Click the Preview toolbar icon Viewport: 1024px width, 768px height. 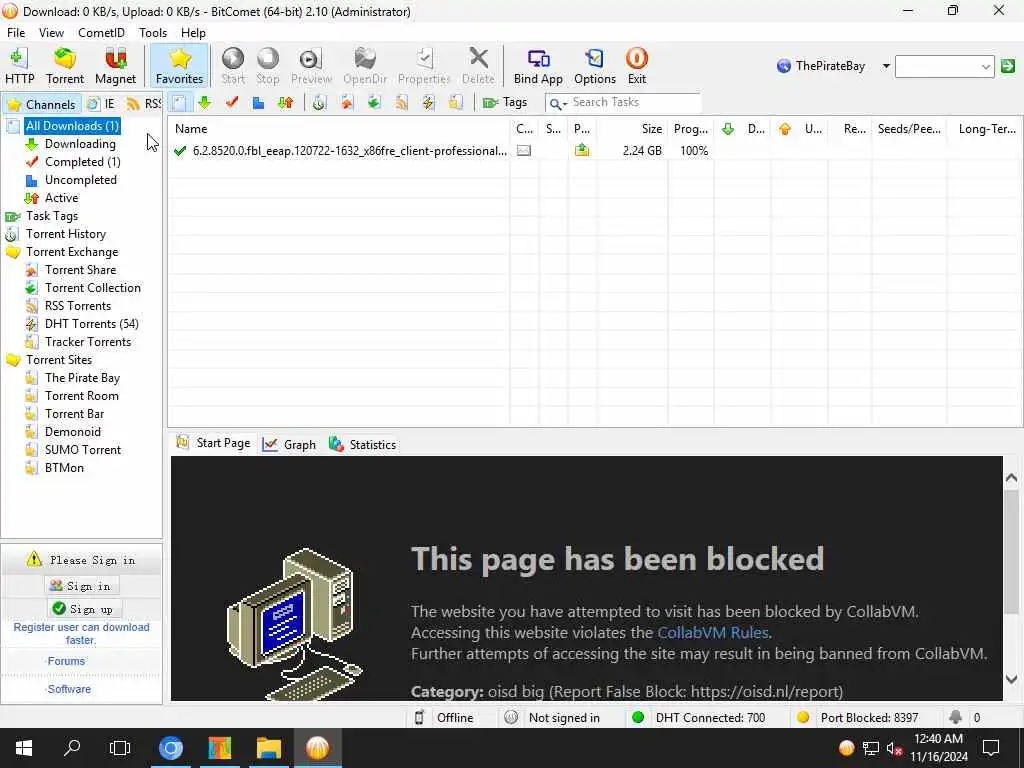[312, 66]
